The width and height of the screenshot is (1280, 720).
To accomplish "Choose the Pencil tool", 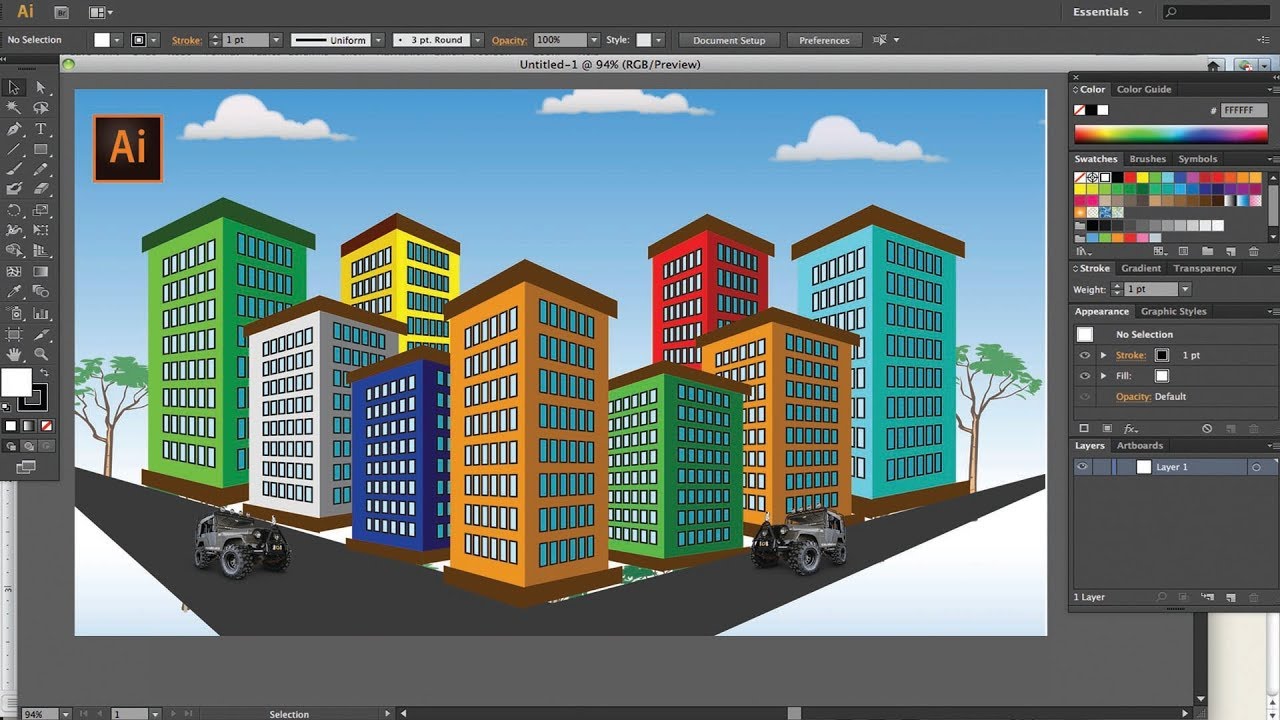I will point(41,170).
